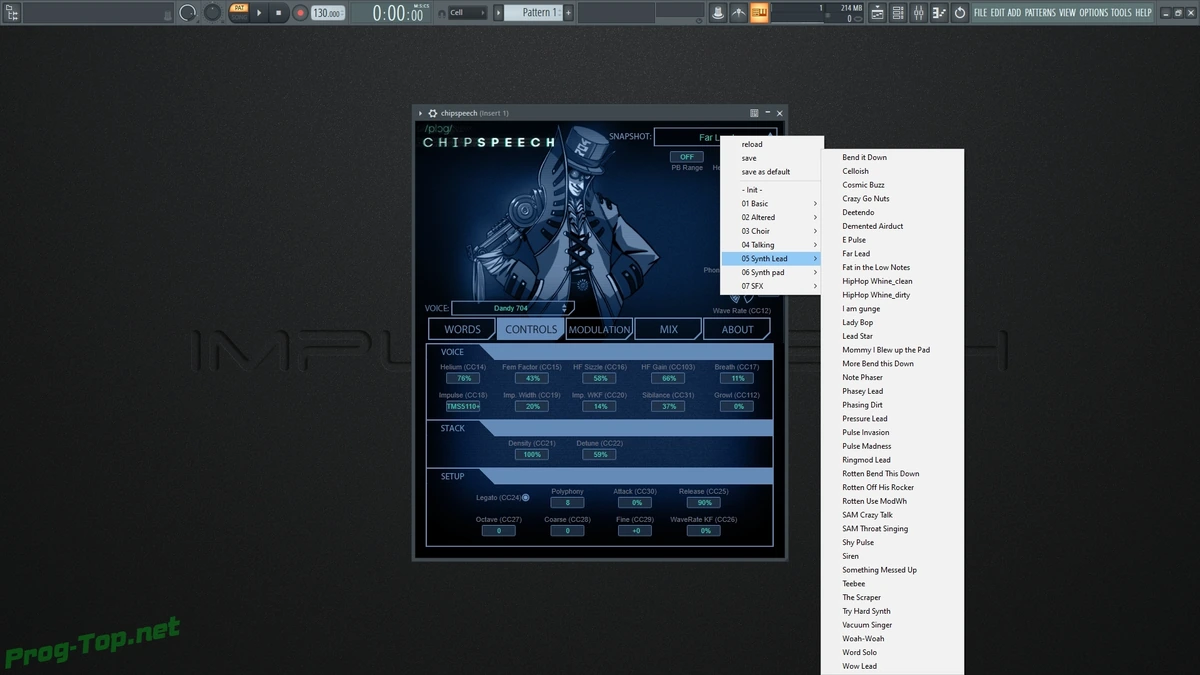The image size is (1200, 675).
Task: Open the EDIT menu
Action: click(x=997, y=13)
